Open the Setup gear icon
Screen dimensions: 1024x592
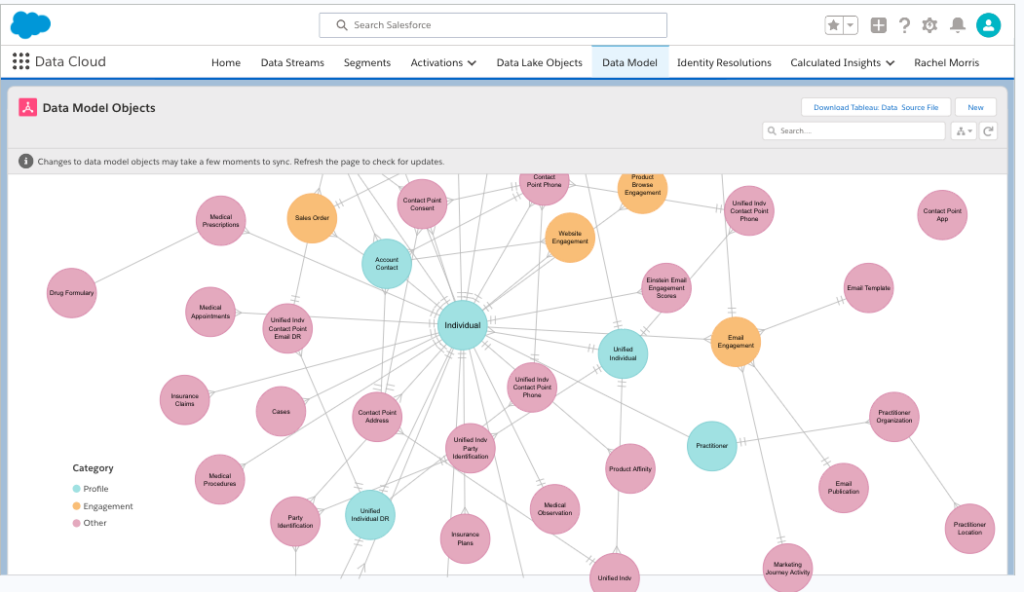(x=930, y=25)
